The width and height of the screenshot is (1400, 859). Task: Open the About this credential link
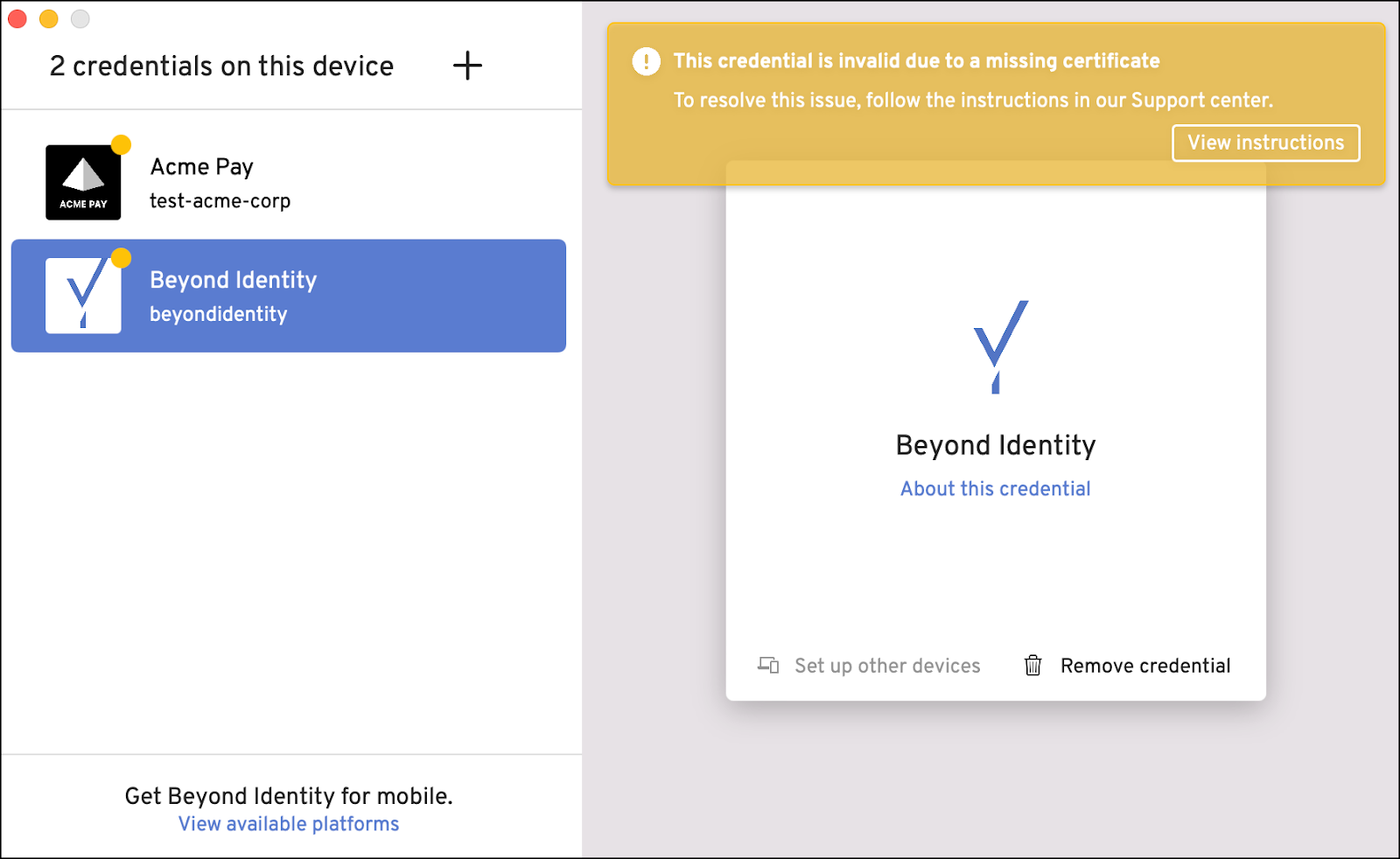(x=995, y=488)
